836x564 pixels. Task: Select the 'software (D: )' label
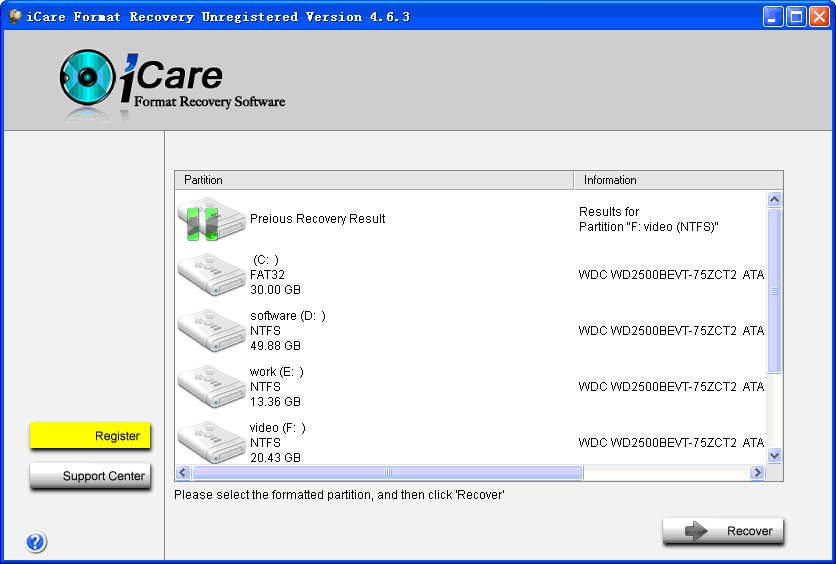coord(288,316)
